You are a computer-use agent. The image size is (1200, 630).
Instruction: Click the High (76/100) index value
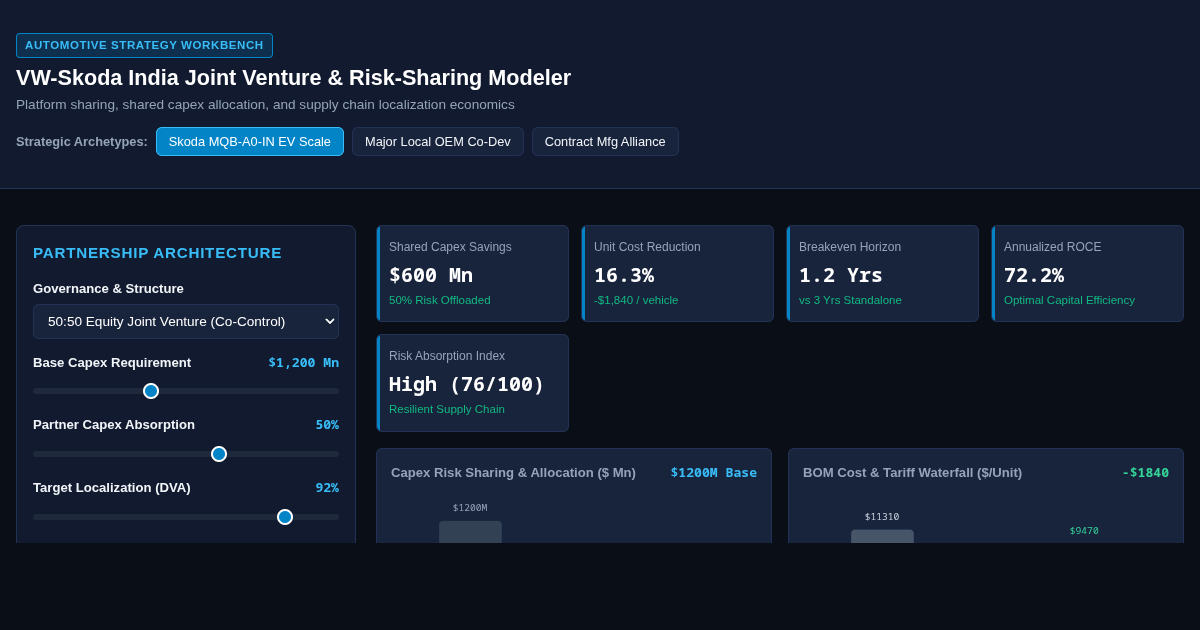pos(467,384)
